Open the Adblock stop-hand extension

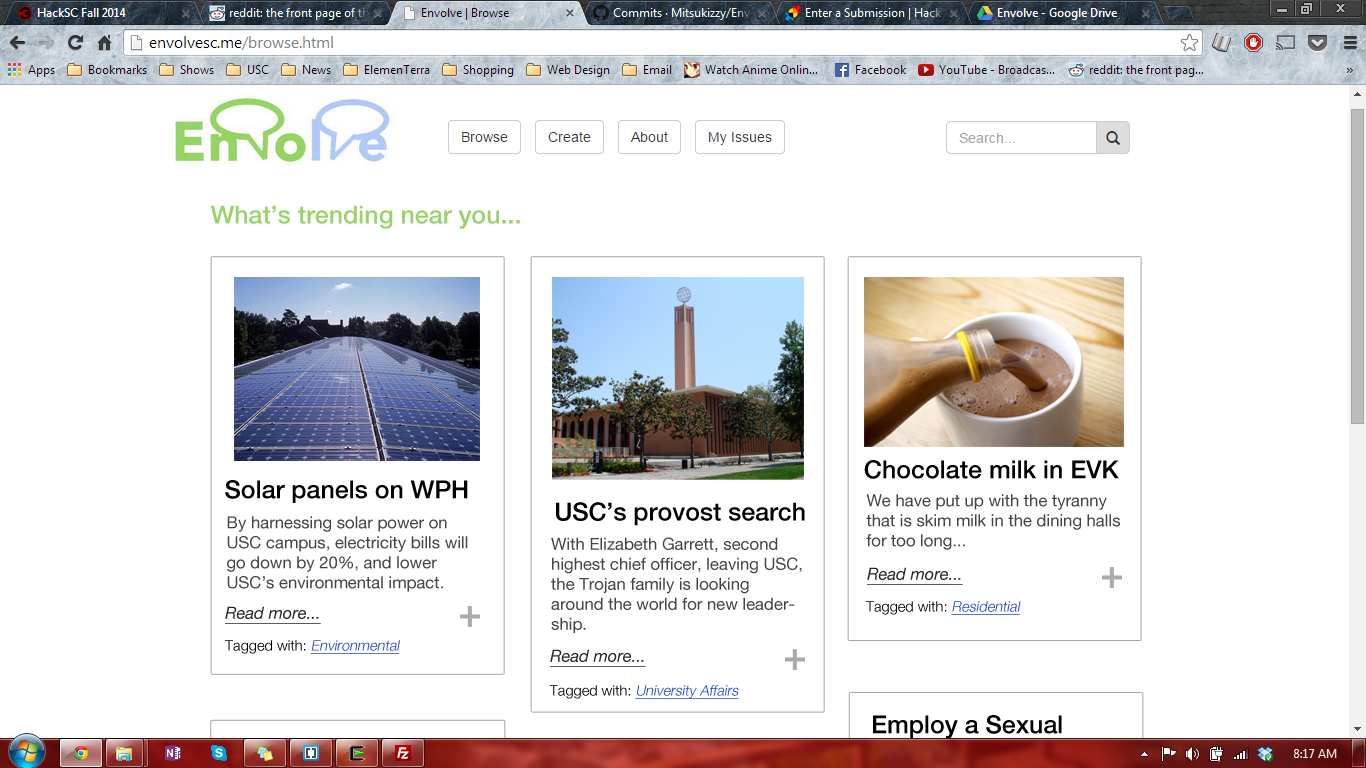1254,43
